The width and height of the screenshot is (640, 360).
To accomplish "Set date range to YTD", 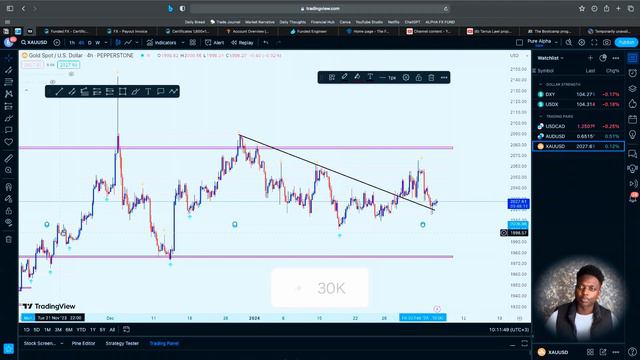I will [81, 329].
